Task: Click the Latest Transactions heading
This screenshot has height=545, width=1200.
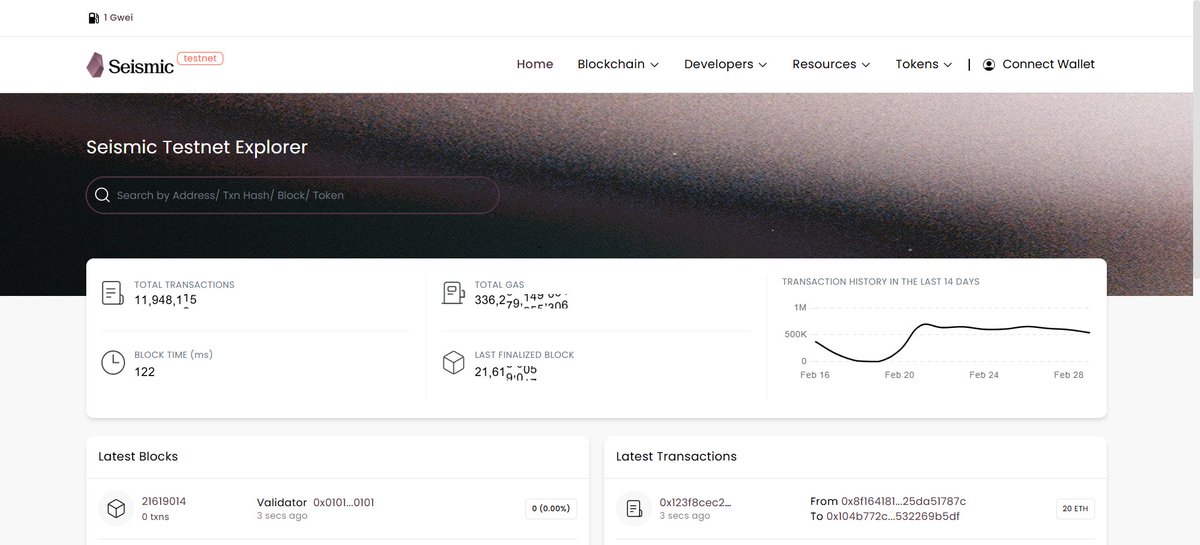Action: tap(676, 456)
